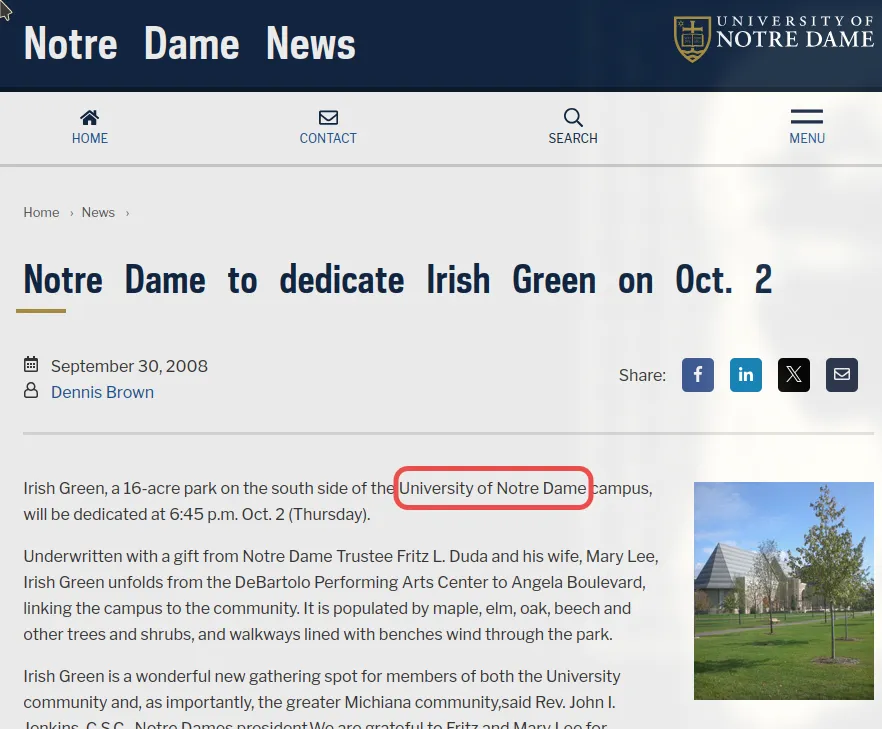Viewport: 882px width, 729px height.
Task: Click the Irish Green campus photo
Action: tap(783, 590)
